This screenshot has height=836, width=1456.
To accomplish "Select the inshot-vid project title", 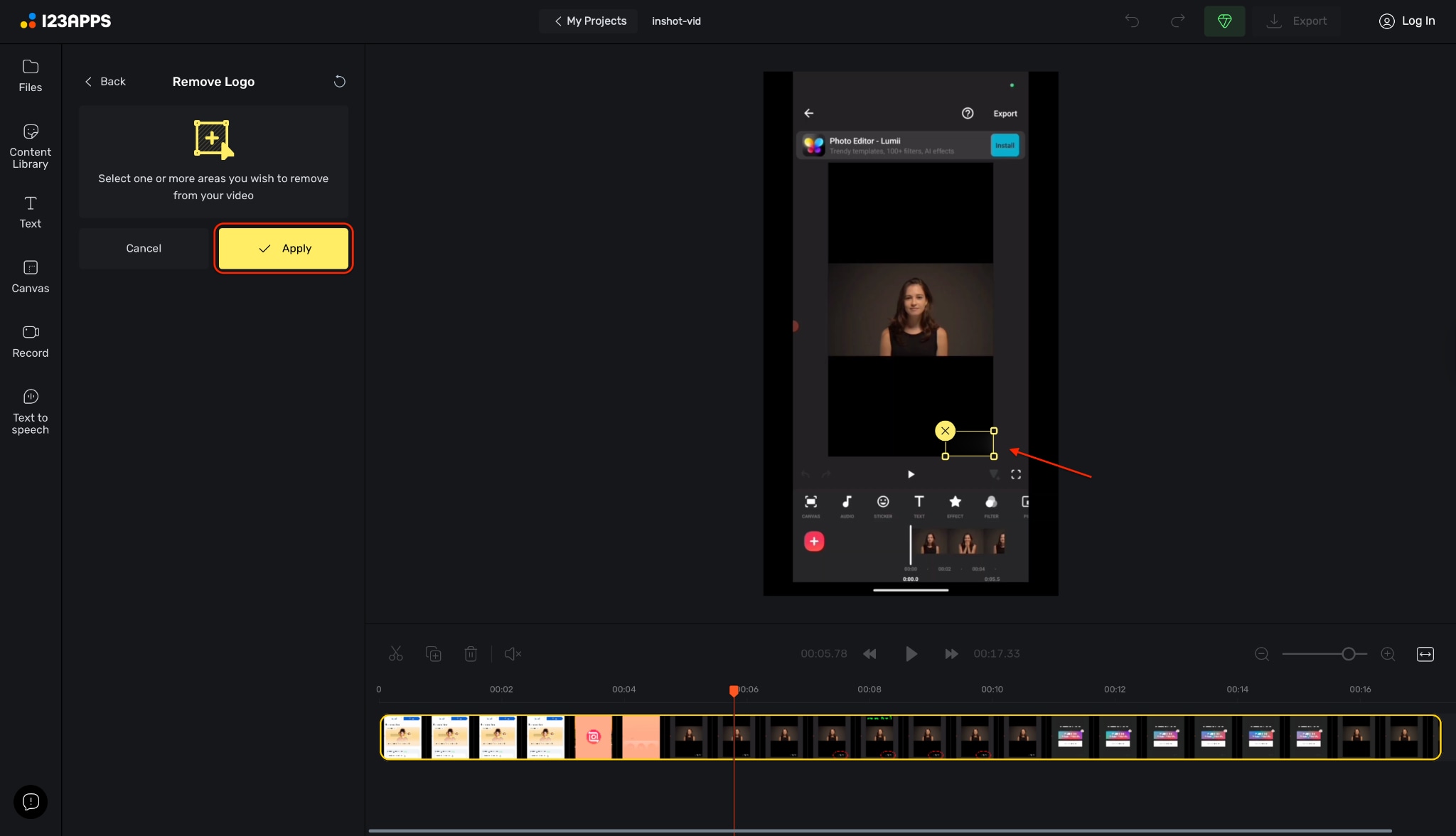I will tap(676, 21).
